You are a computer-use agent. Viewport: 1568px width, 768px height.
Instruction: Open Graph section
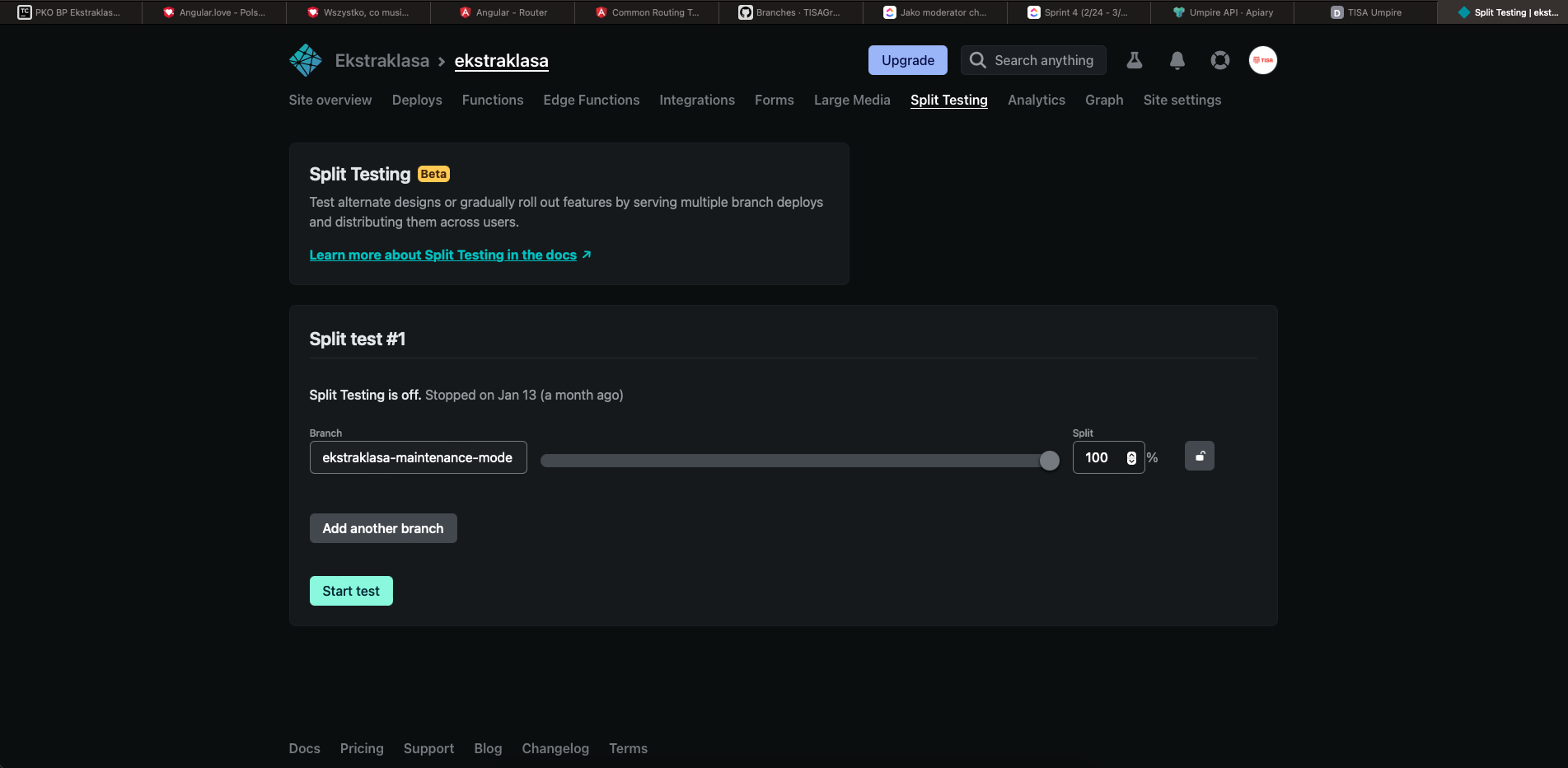[x=1104, y=100]
